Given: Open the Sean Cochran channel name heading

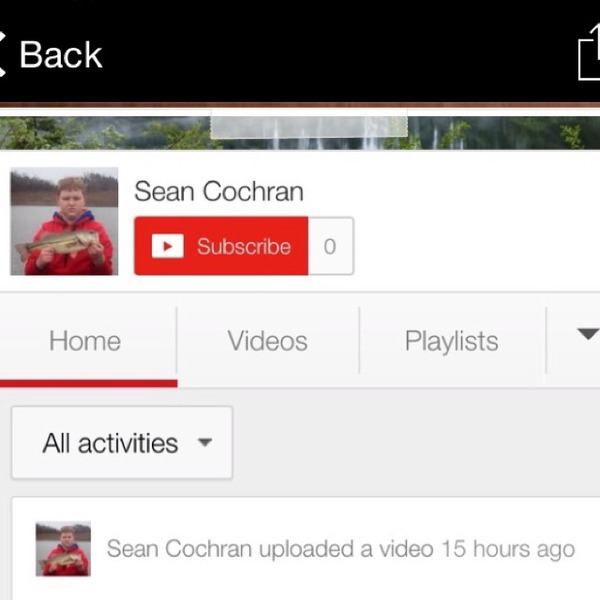Looking at the screenshot, I should click(x=219, y=191).
